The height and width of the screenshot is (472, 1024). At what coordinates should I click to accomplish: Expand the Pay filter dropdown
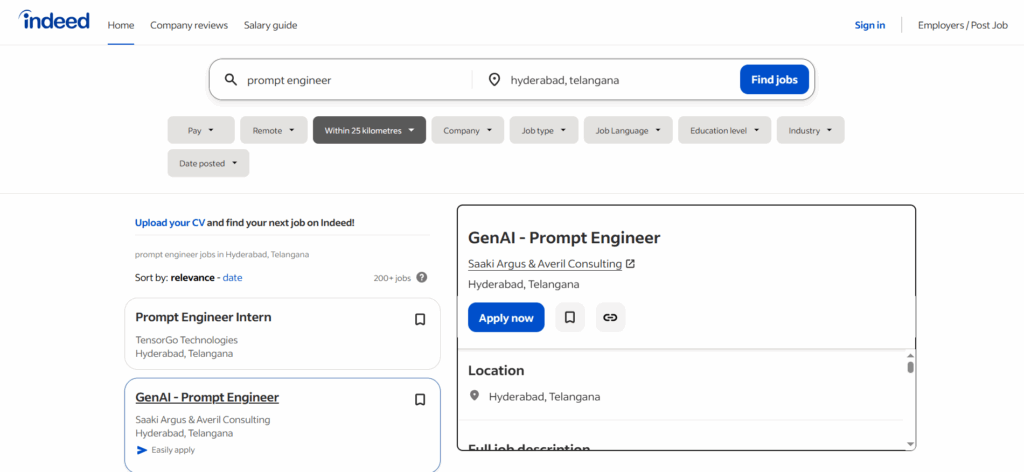pos(201,130)
